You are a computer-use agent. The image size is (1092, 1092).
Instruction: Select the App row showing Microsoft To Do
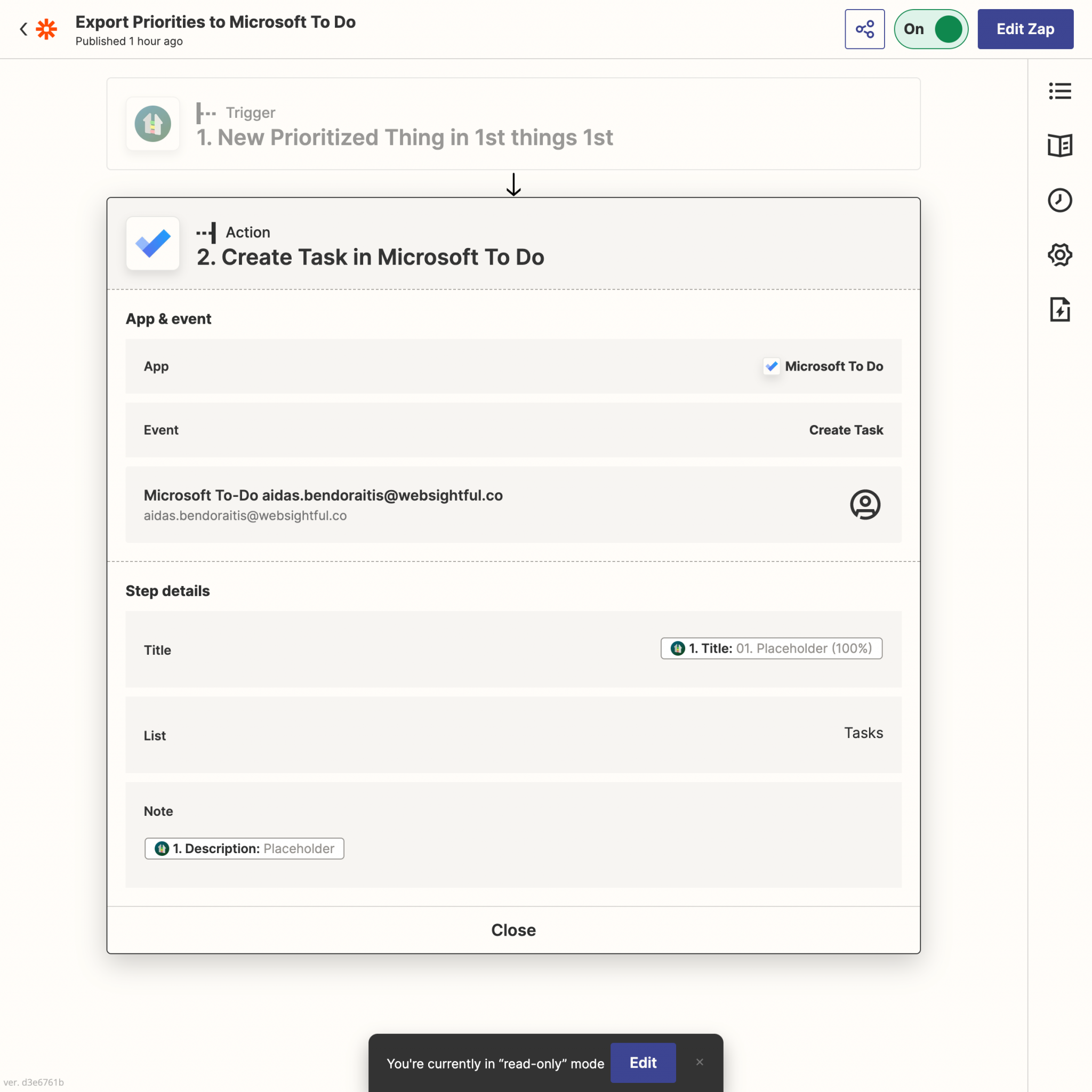[x=513, y=366]
